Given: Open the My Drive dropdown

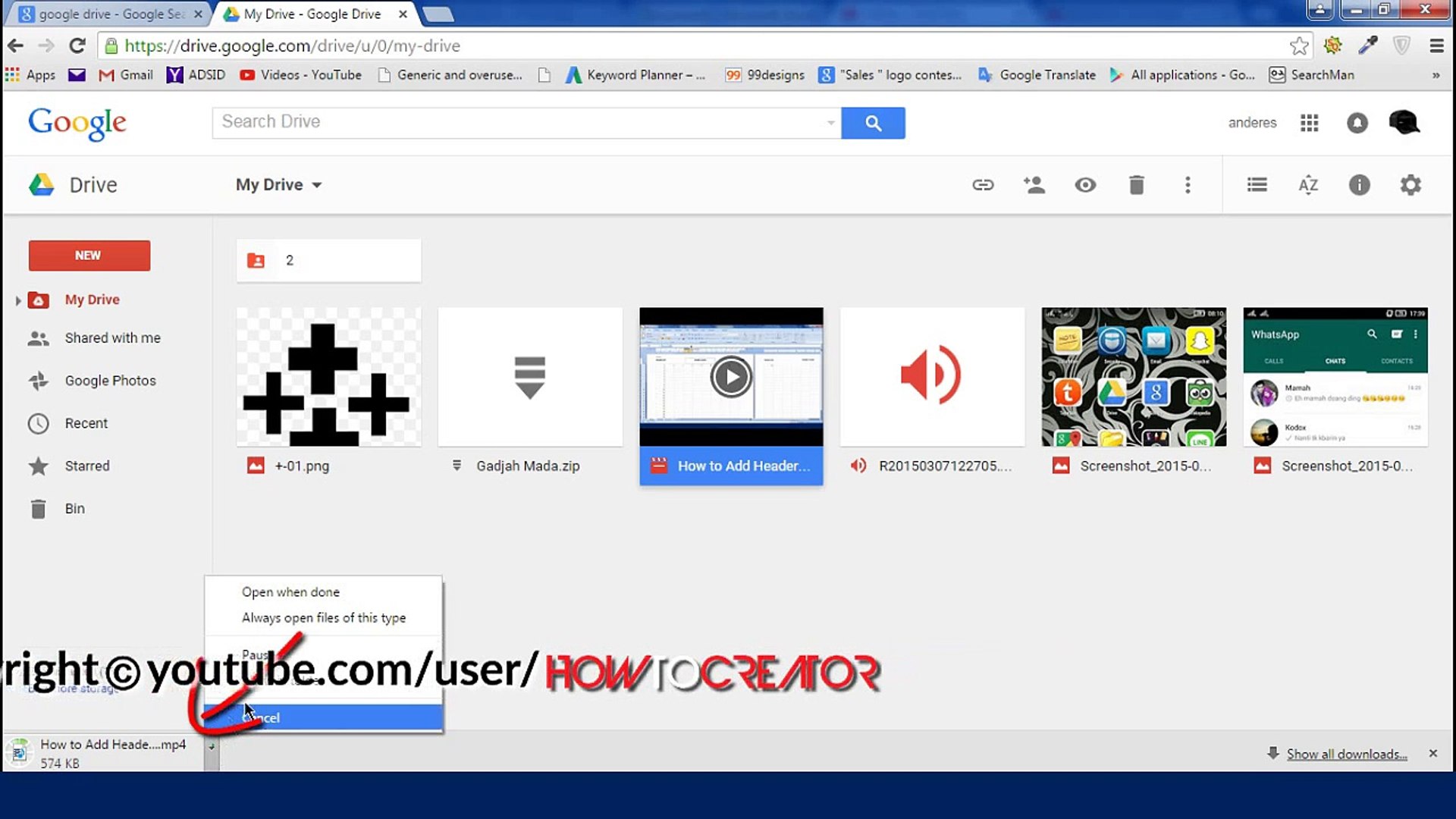Looking at the screenshot, I should tap(278, 184).
